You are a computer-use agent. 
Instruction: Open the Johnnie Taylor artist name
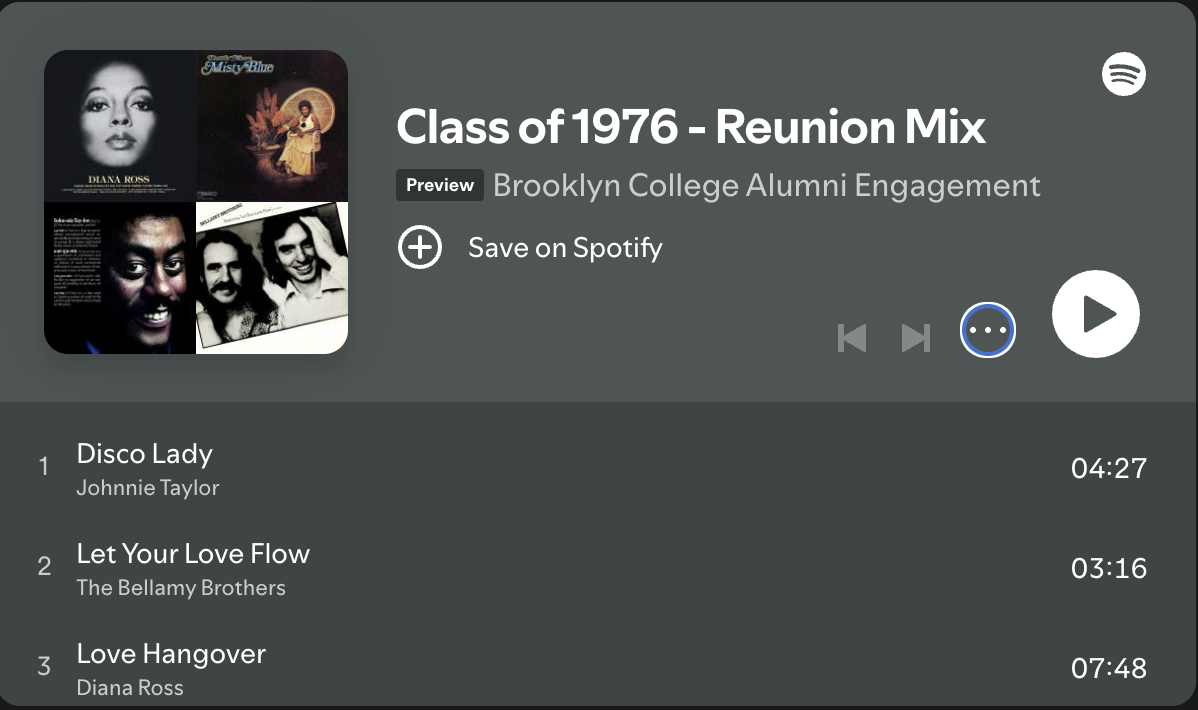tap(148, 488)
